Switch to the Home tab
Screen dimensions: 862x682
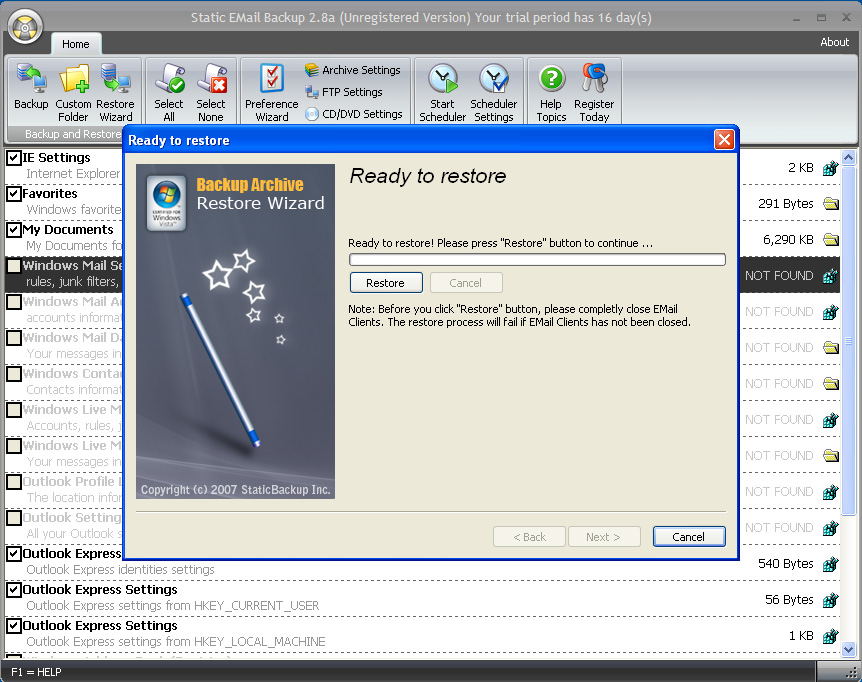coord(76,44)
